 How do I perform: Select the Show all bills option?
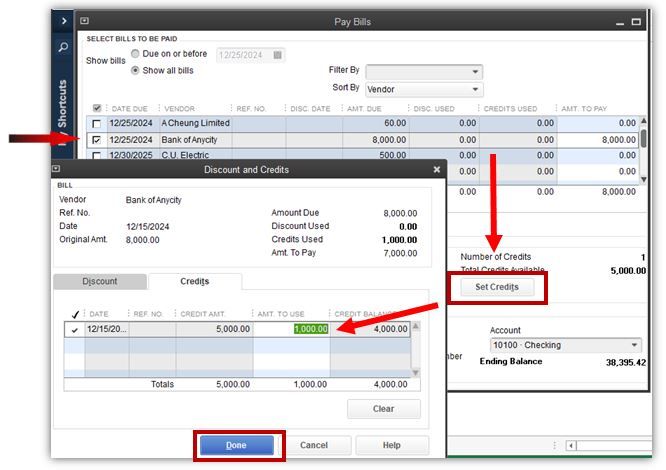click(135, 70)
